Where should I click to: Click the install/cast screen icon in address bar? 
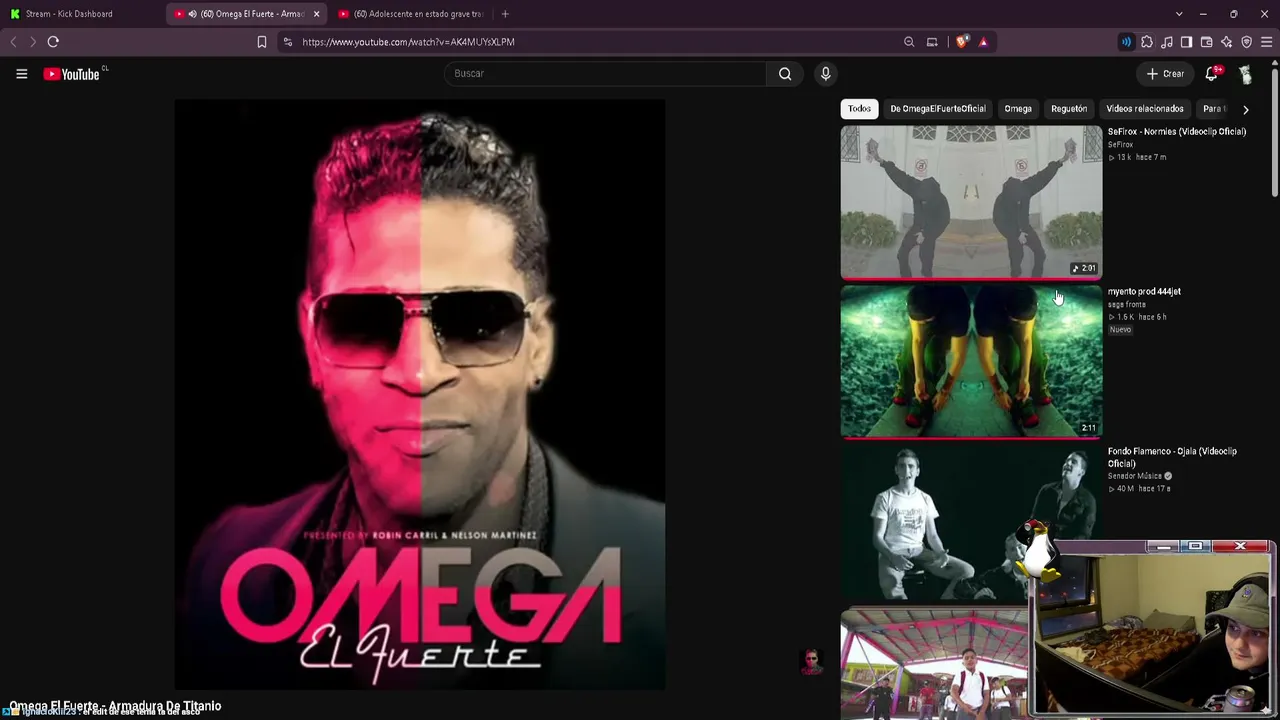coord(932,42)
